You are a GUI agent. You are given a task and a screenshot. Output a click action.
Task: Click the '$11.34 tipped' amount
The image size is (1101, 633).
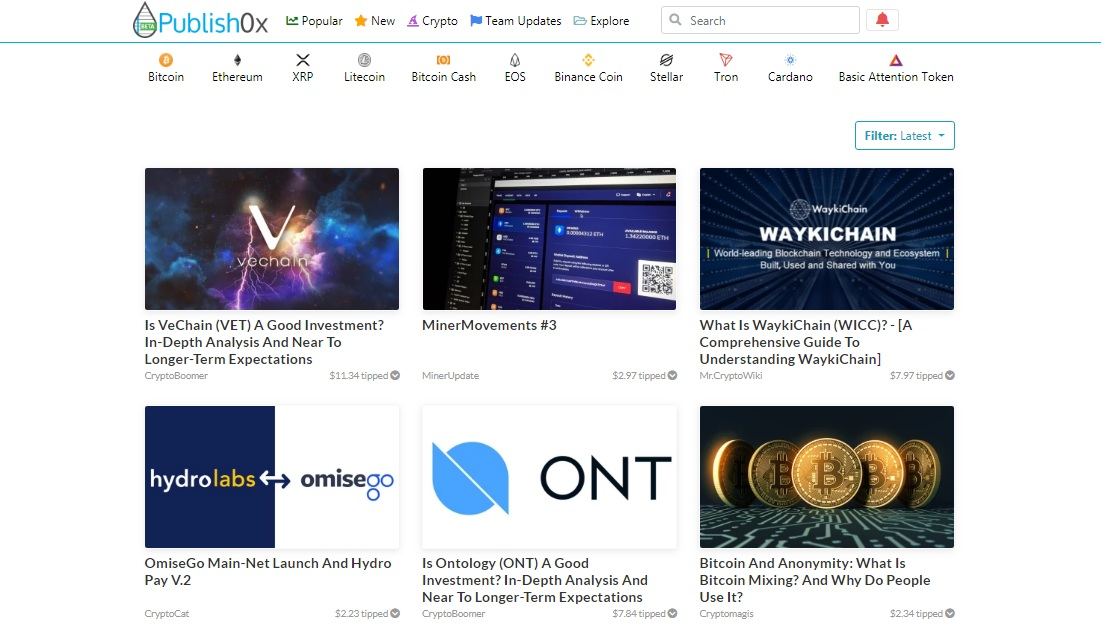[359, 376]
